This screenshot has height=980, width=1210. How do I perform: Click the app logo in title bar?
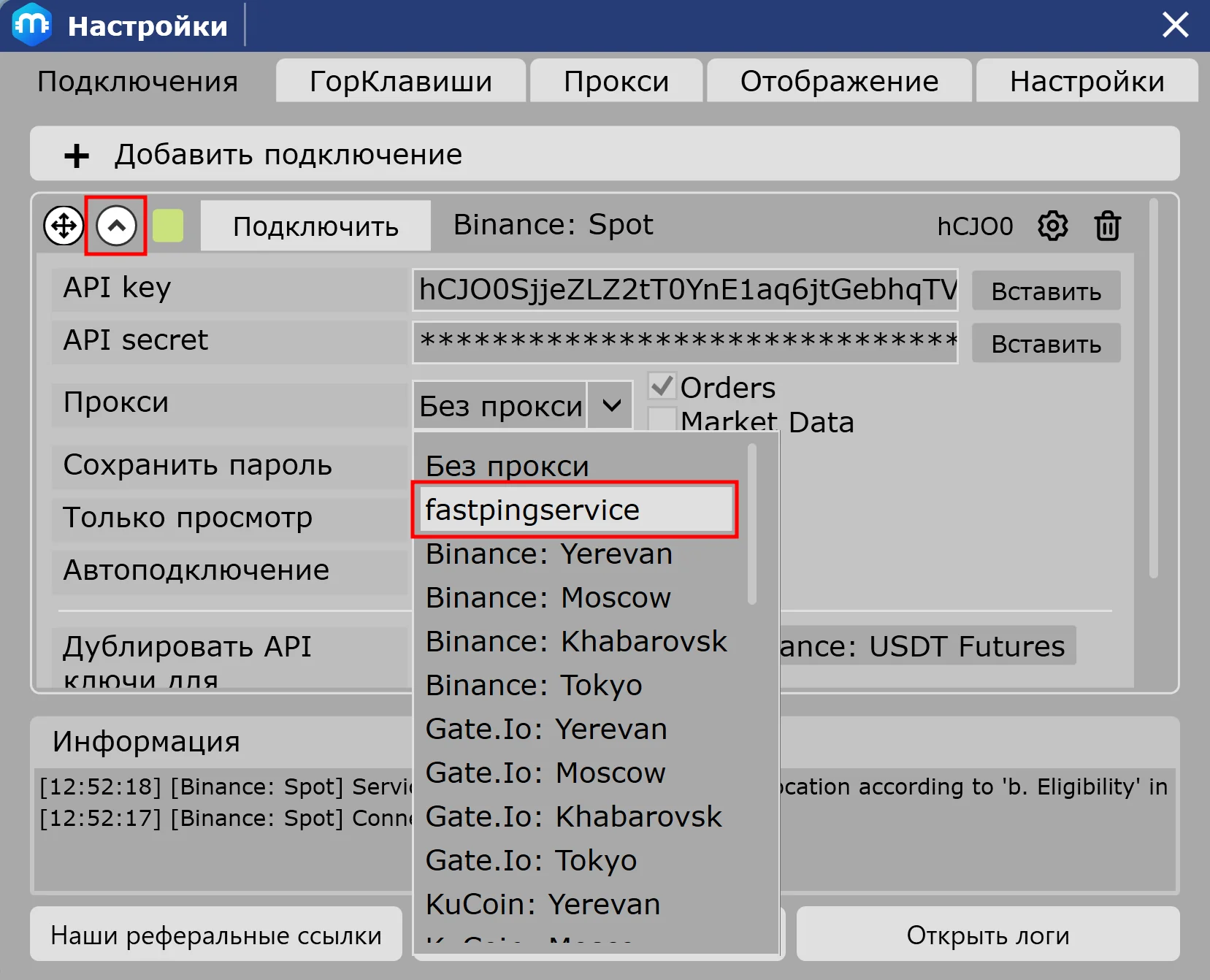click(x=31, y=26)
